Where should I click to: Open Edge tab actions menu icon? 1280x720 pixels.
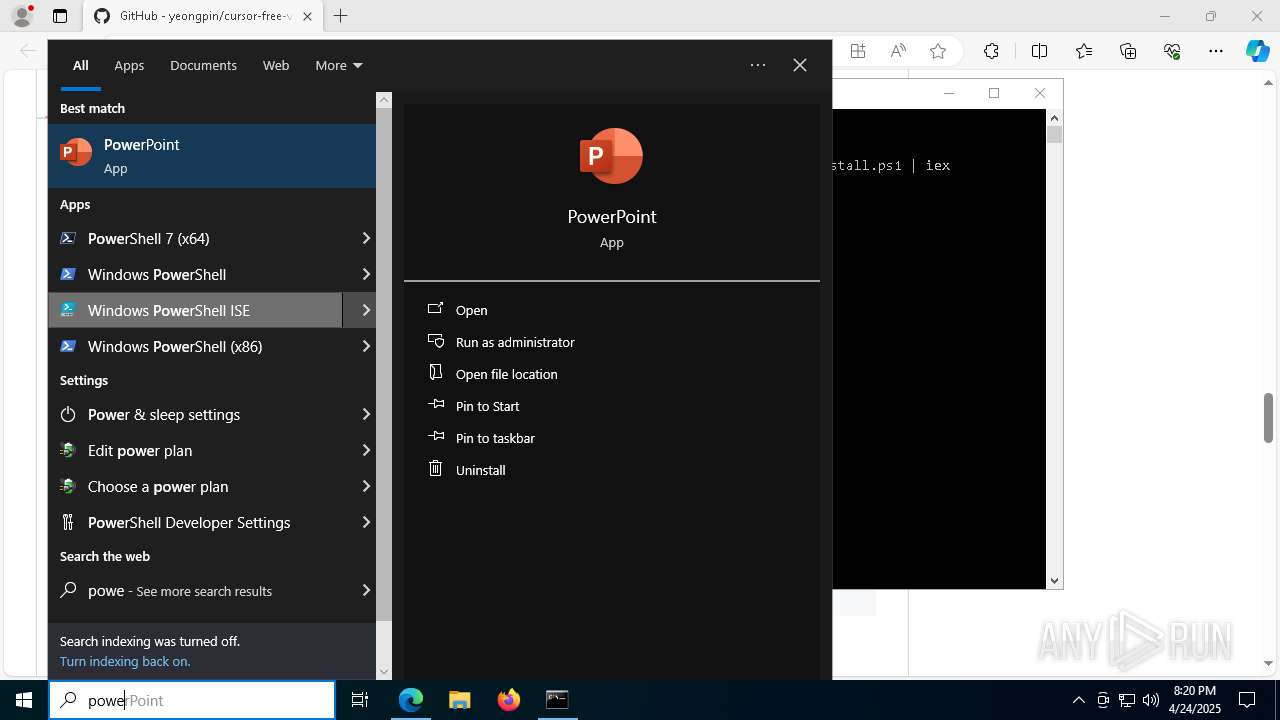[x=60, y=16]
